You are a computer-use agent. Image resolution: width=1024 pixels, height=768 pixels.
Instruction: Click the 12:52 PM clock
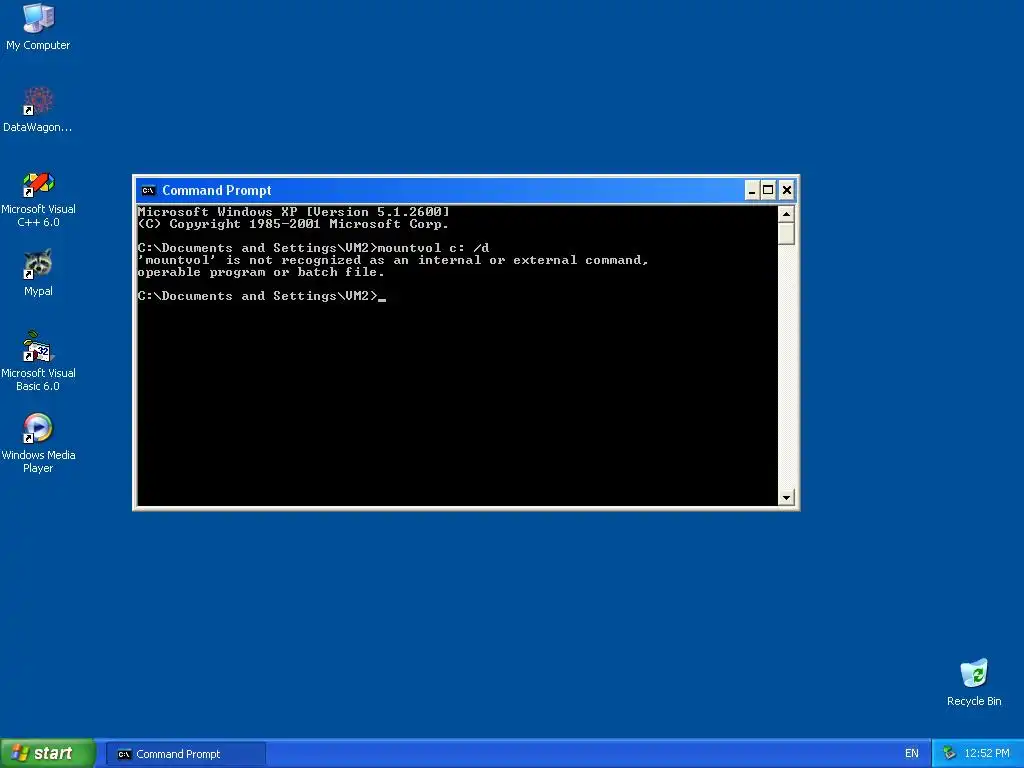[987, 754]
